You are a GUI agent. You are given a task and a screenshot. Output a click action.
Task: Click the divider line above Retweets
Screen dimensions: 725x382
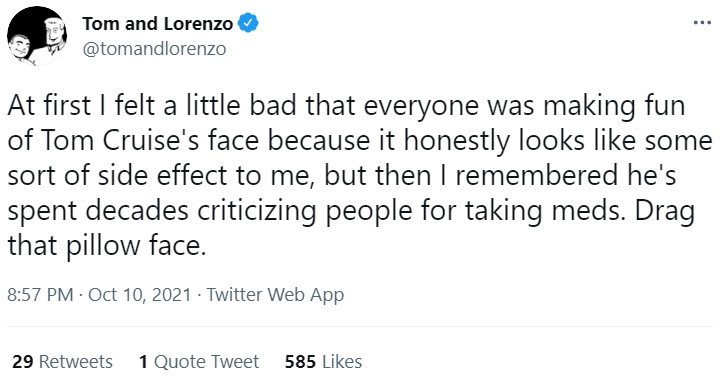tap(360, 327)
